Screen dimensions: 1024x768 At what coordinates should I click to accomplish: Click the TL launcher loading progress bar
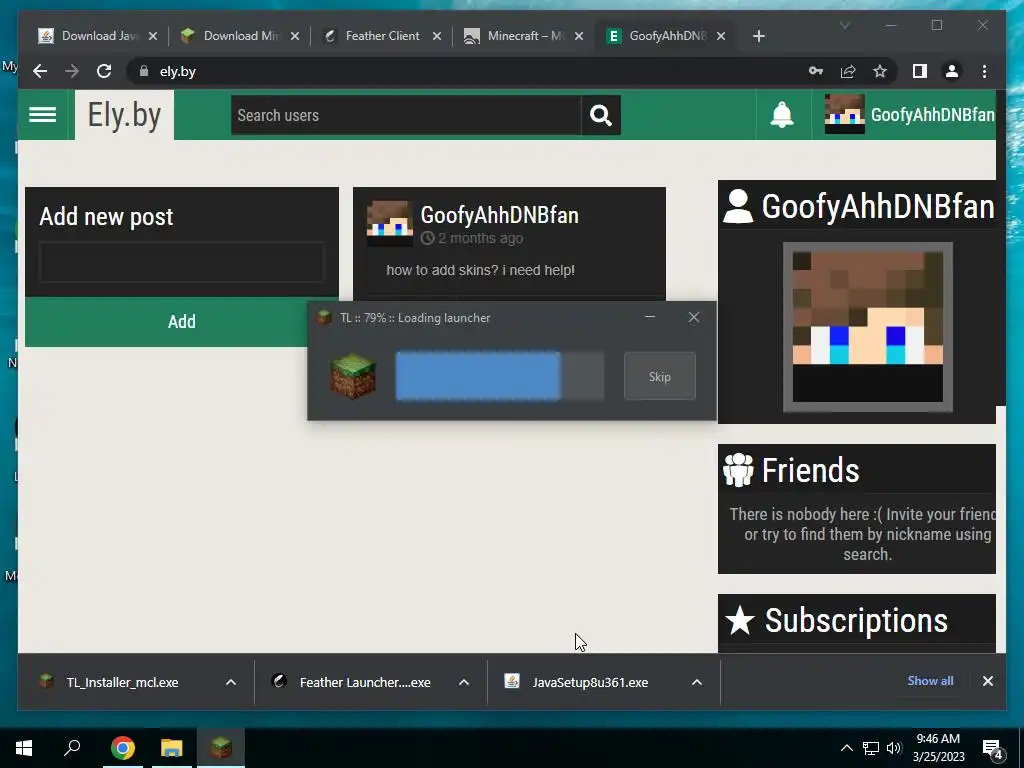[500, 376]
